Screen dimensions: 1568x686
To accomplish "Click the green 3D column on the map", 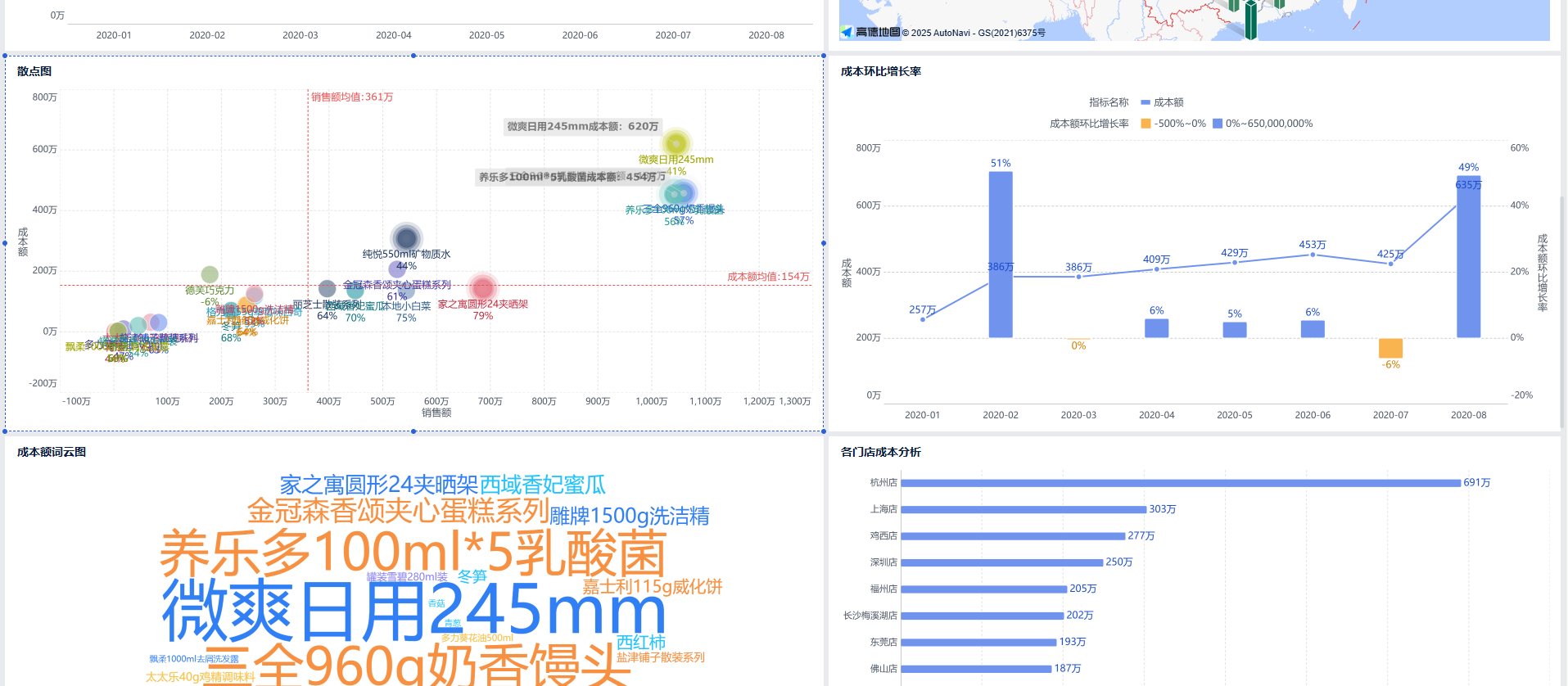I will [x=1250, y=20].
